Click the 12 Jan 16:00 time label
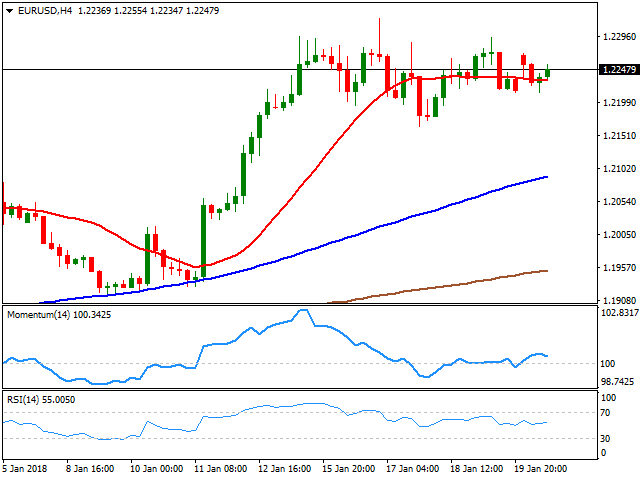This screenshot has height=480, width=640. tap(284, 469)
